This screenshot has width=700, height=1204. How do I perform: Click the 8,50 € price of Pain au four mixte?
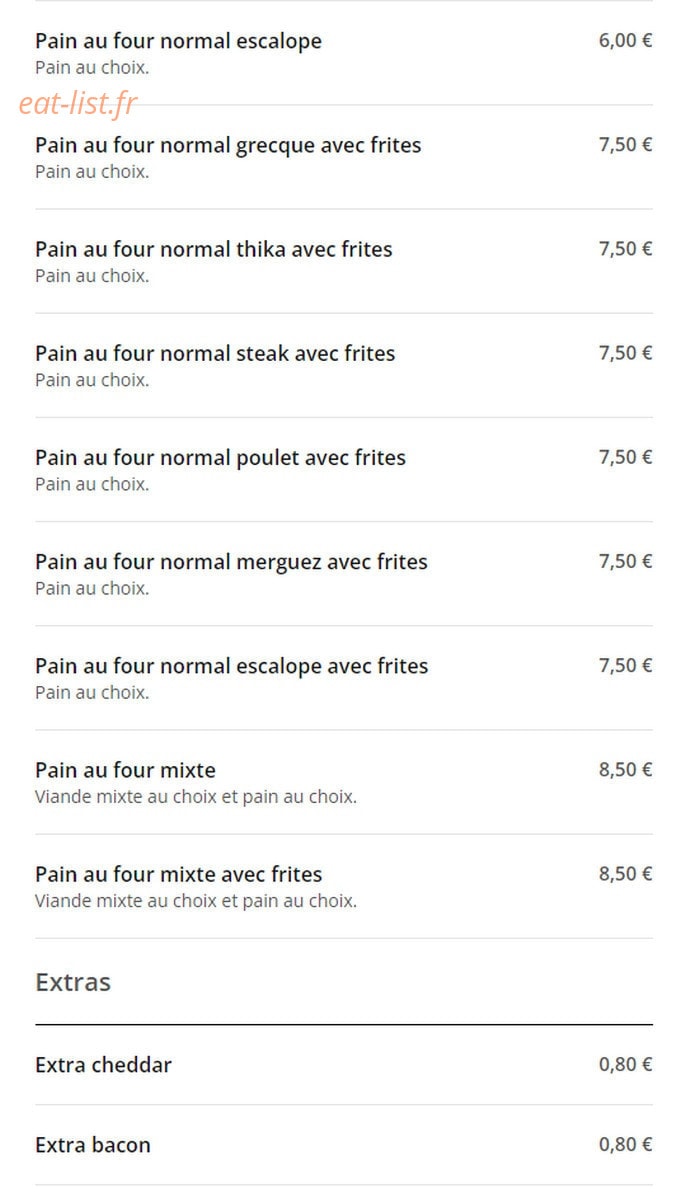pos(626,770)
